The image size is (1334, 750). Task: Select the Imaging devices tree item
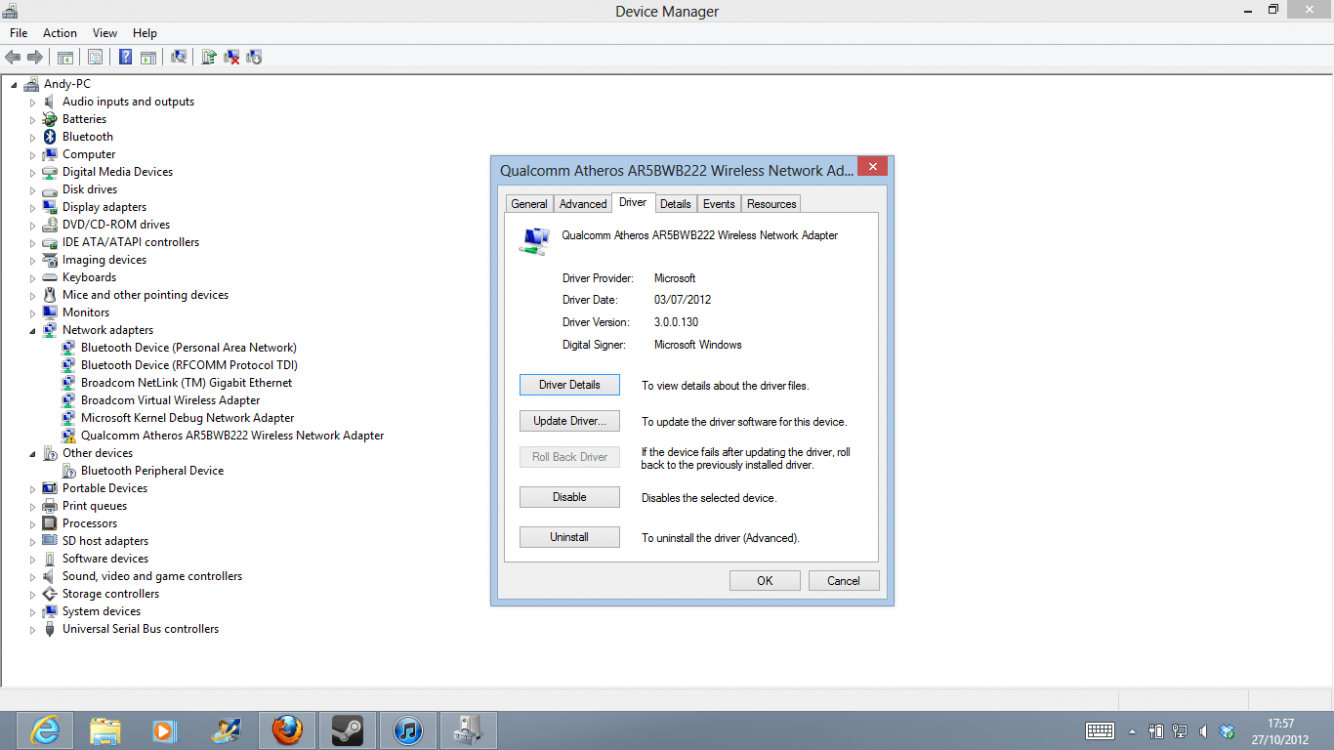105,260
